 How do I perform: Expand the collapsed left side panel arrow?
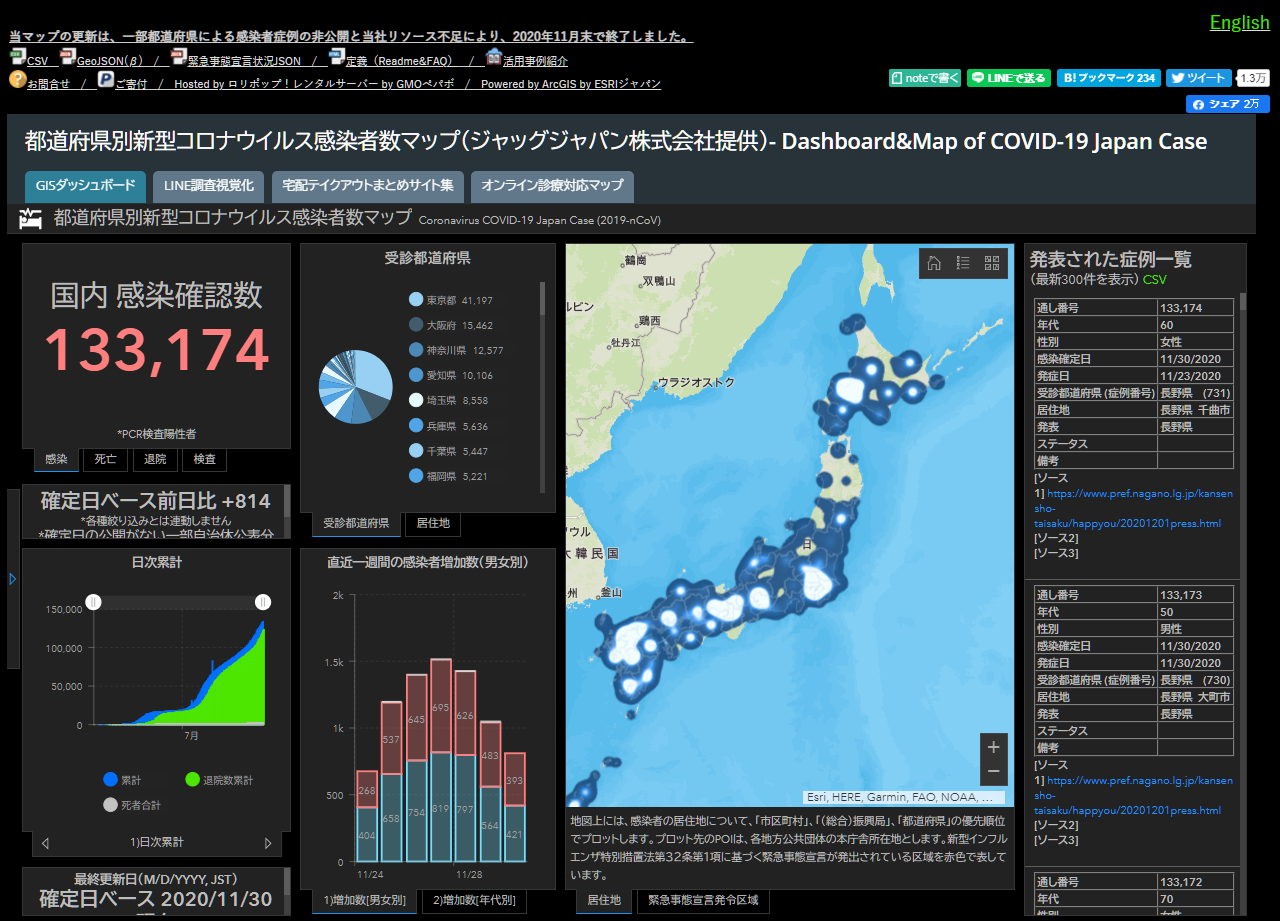(x=12, y=578)
